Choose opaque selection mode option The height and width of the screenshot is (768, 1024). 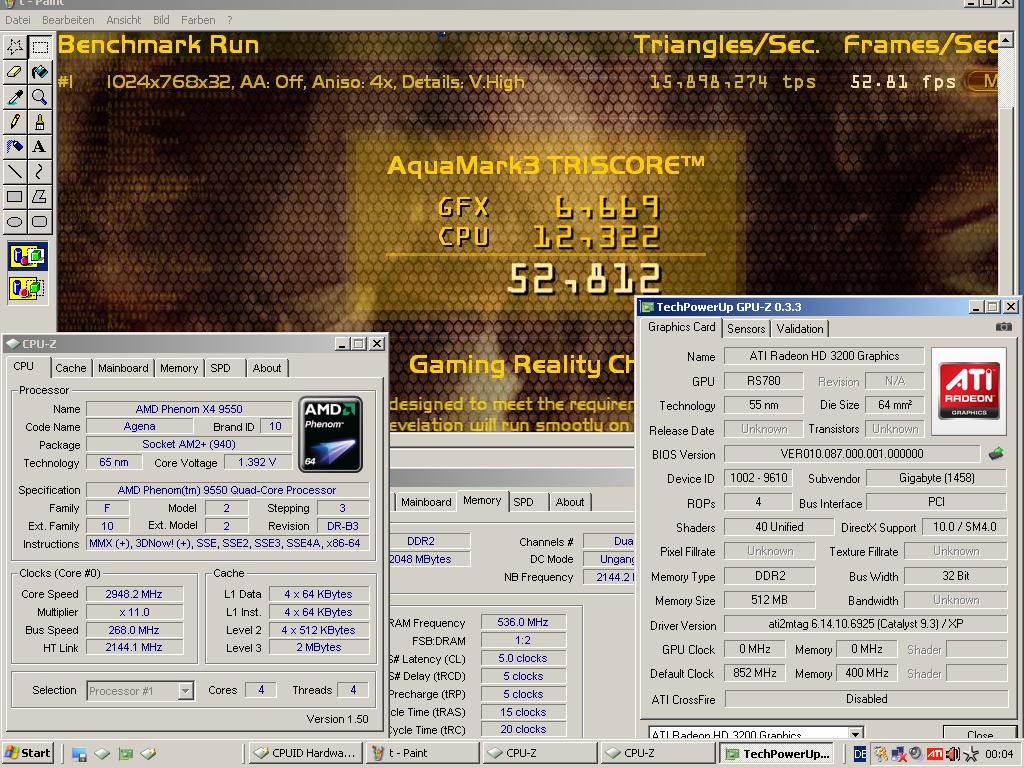coord(27,256)
